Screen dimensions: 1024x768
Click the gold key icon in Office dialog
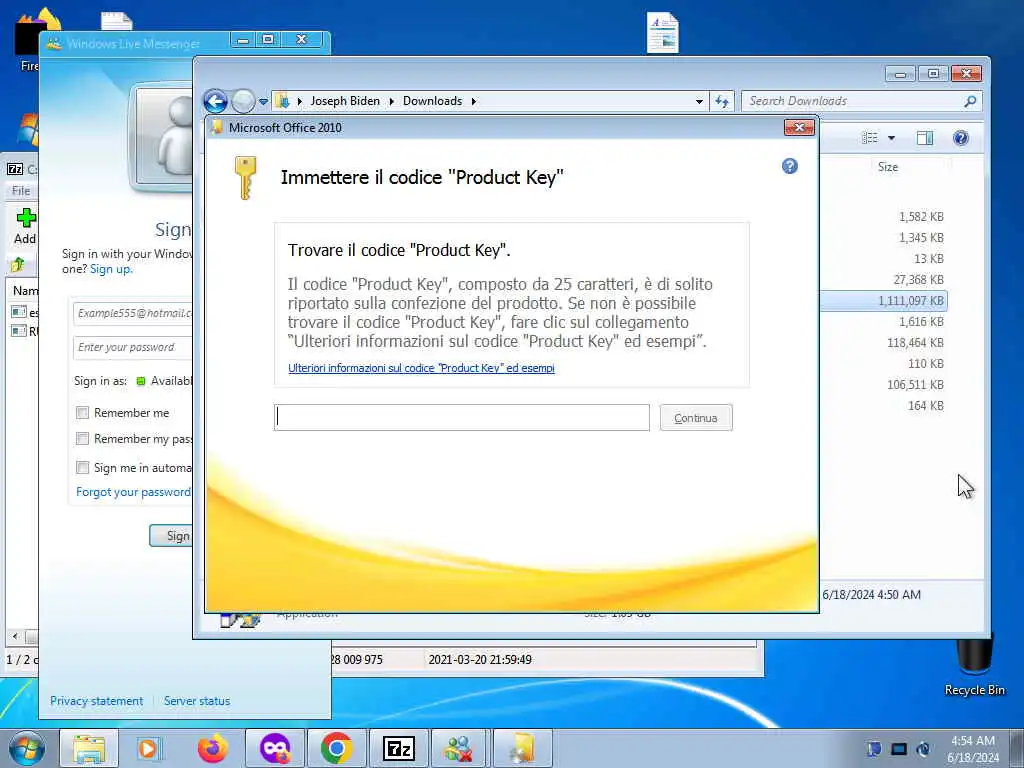(x=245, y=178)
